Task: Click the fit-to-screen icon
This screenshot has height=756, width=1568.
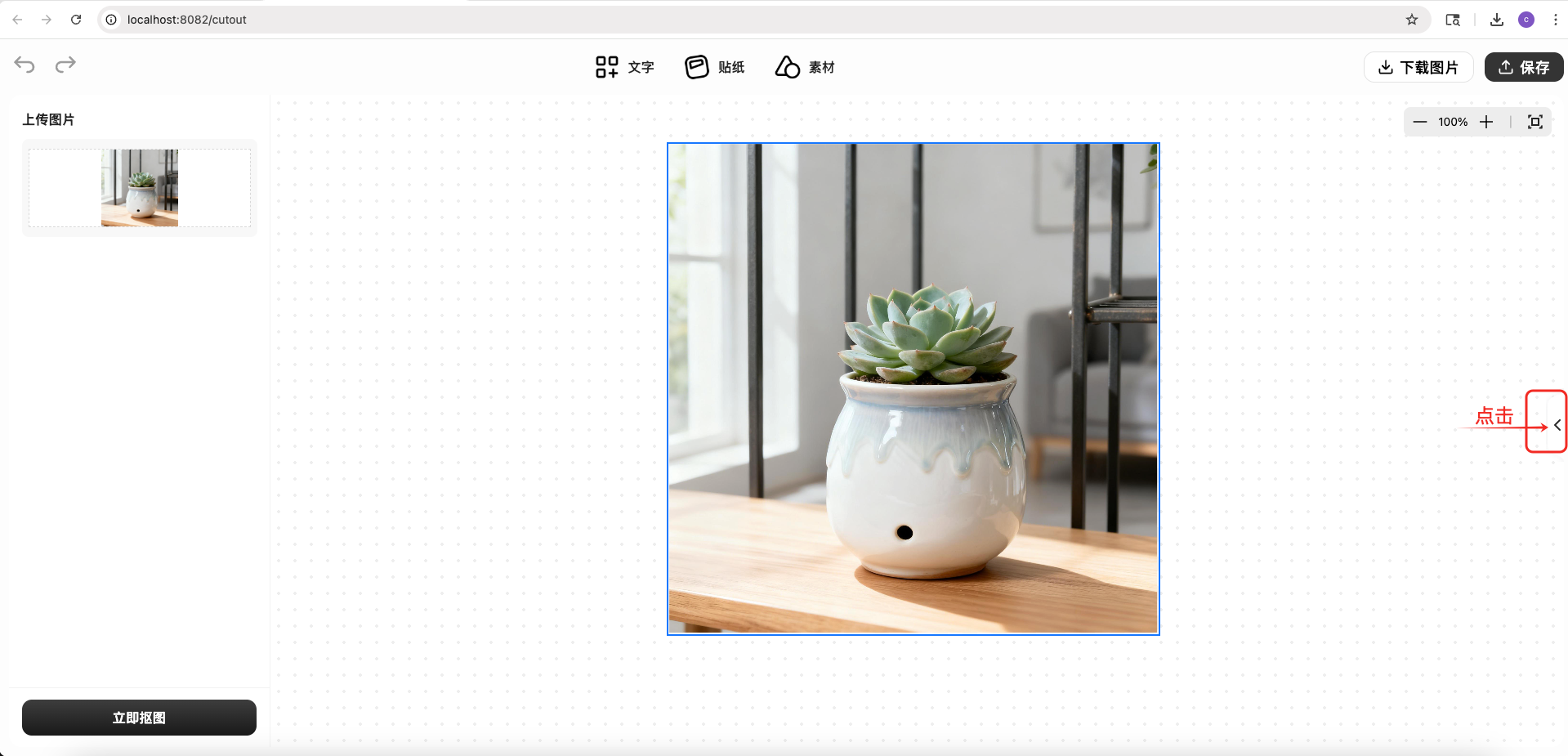Action: click(x=1535, y=122)
